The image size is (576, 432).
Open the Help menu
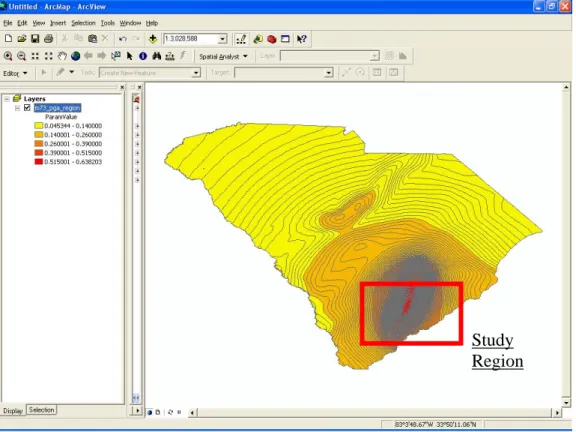[x=152, y=23]
